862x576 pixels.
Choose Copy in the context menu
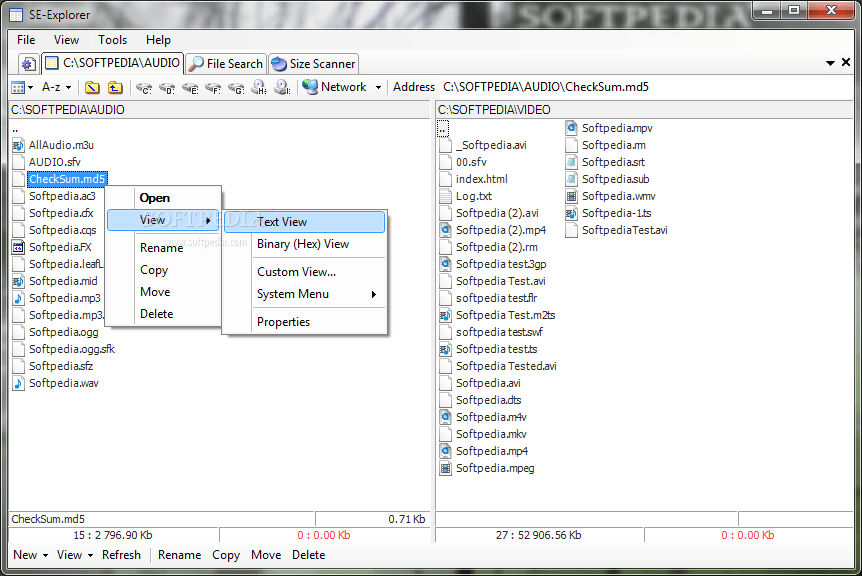[154, 270]
